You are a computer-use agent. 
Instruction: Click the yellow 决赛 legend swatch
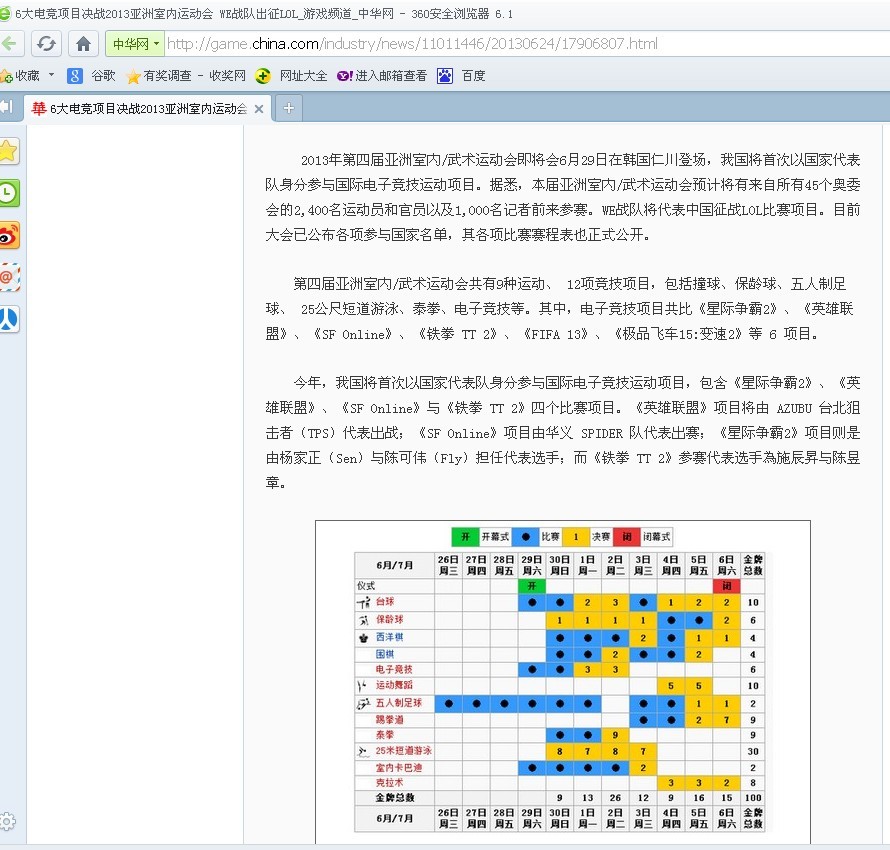tap(576, 537)
